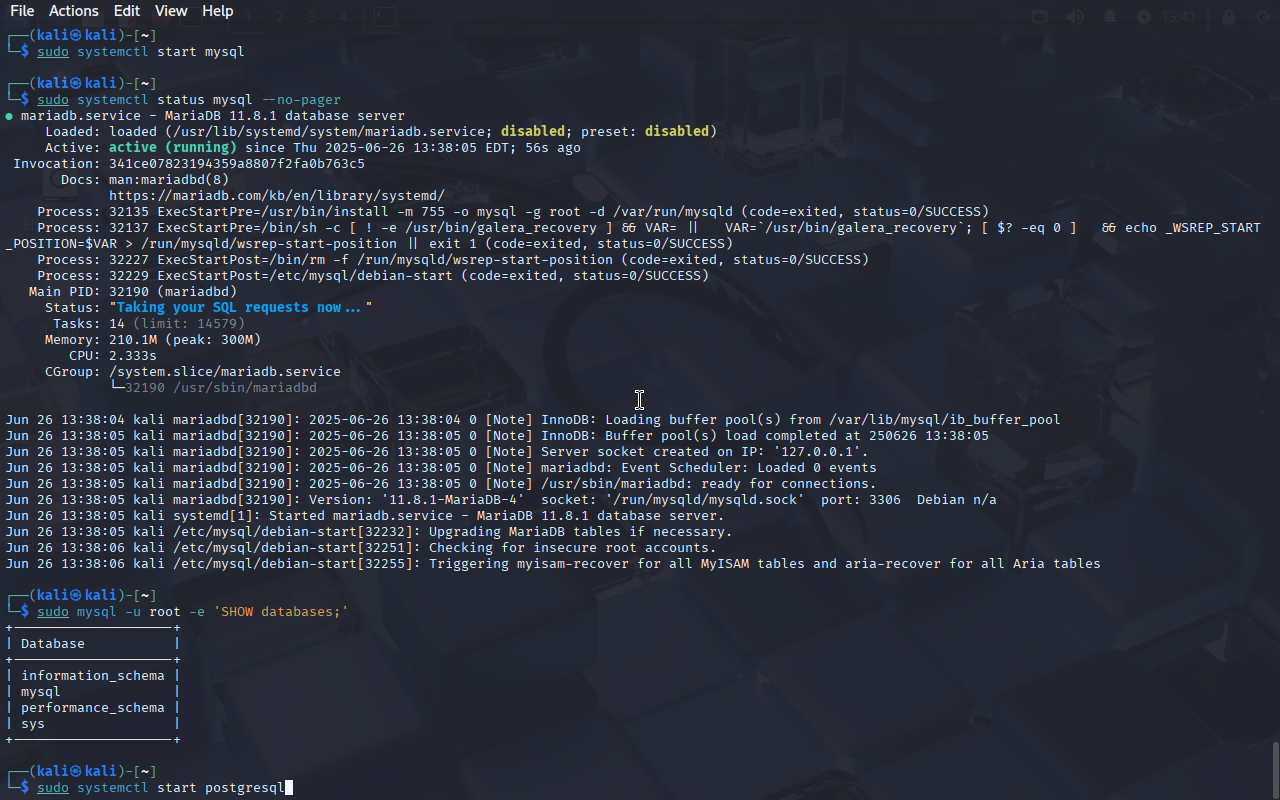Click 'Main PID: 32190 (mariadbd)' line
Image resolution: width=1280 pixels, height=800 pixels.
(133, 291)
